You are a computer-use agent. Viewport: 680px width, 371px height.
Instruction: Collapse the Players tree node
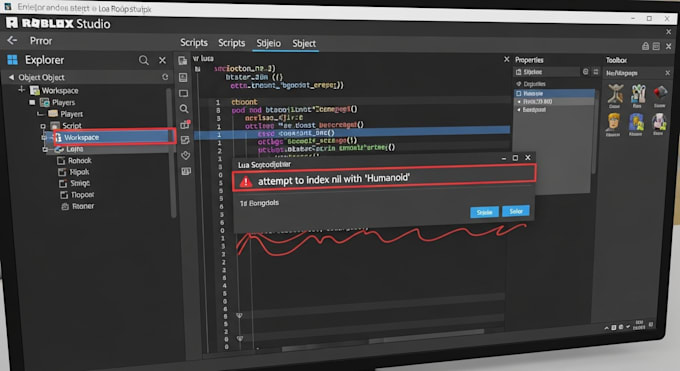click(32, 102)
